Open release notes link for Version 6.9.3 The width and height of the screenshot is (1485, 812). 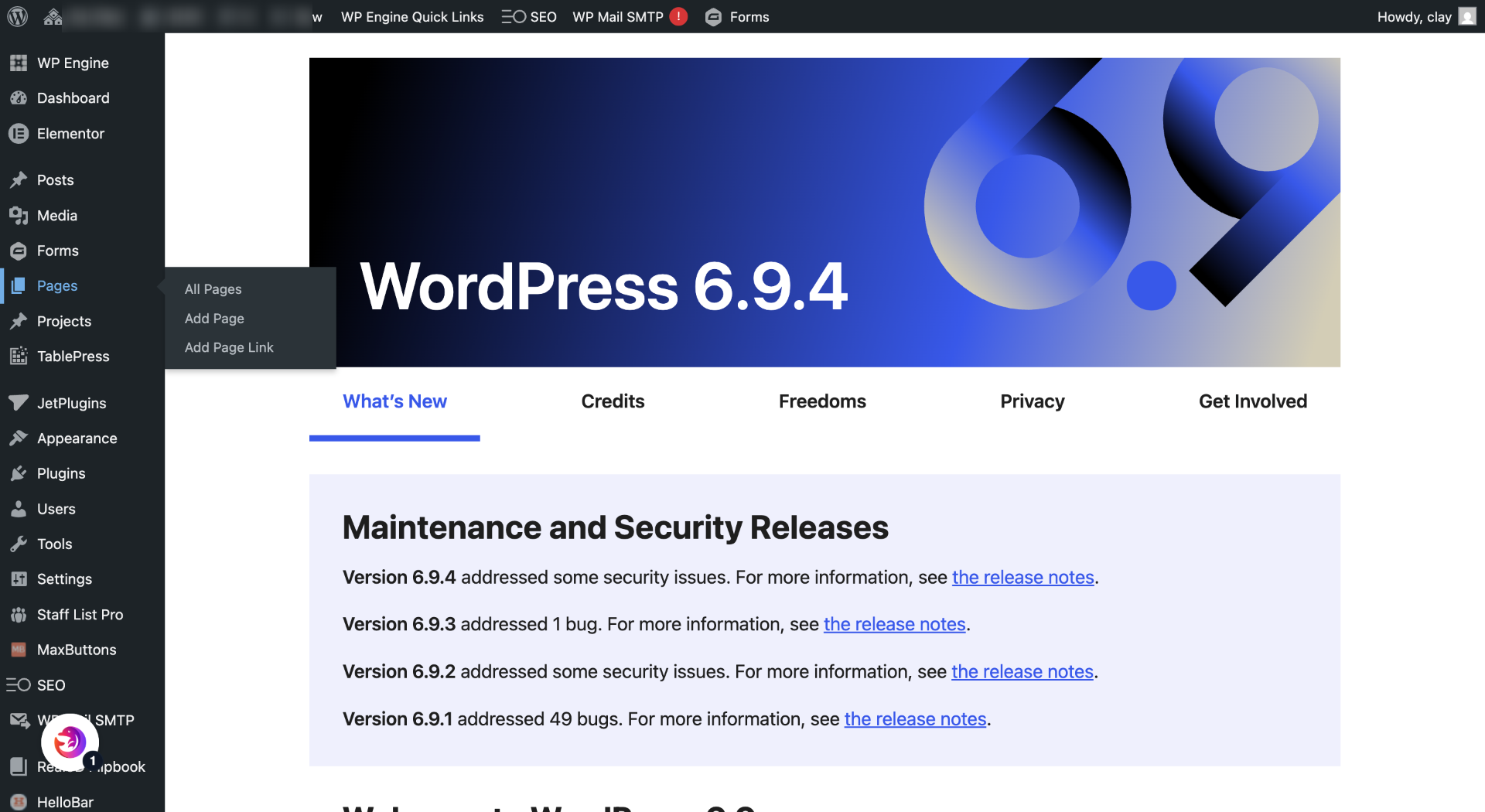coord(894,624)
